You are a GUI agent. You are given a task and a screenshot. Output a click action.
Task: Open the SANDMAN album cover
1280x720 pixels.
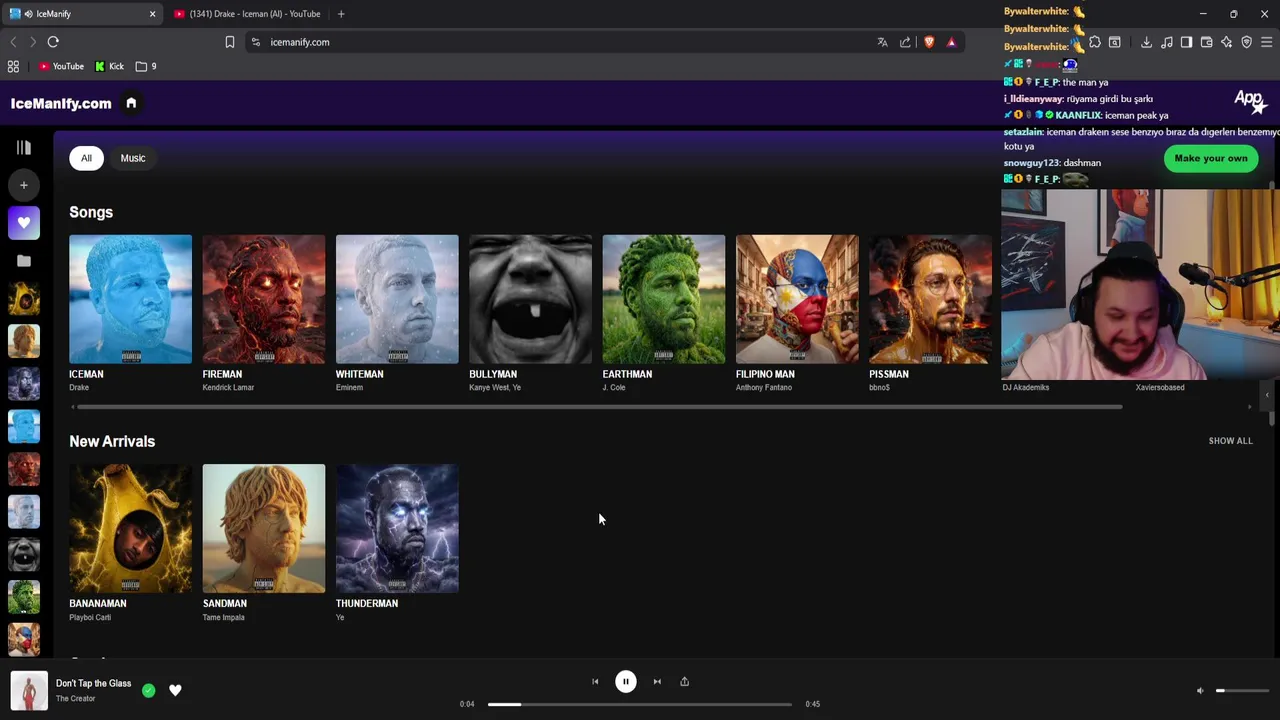point(264,528)
